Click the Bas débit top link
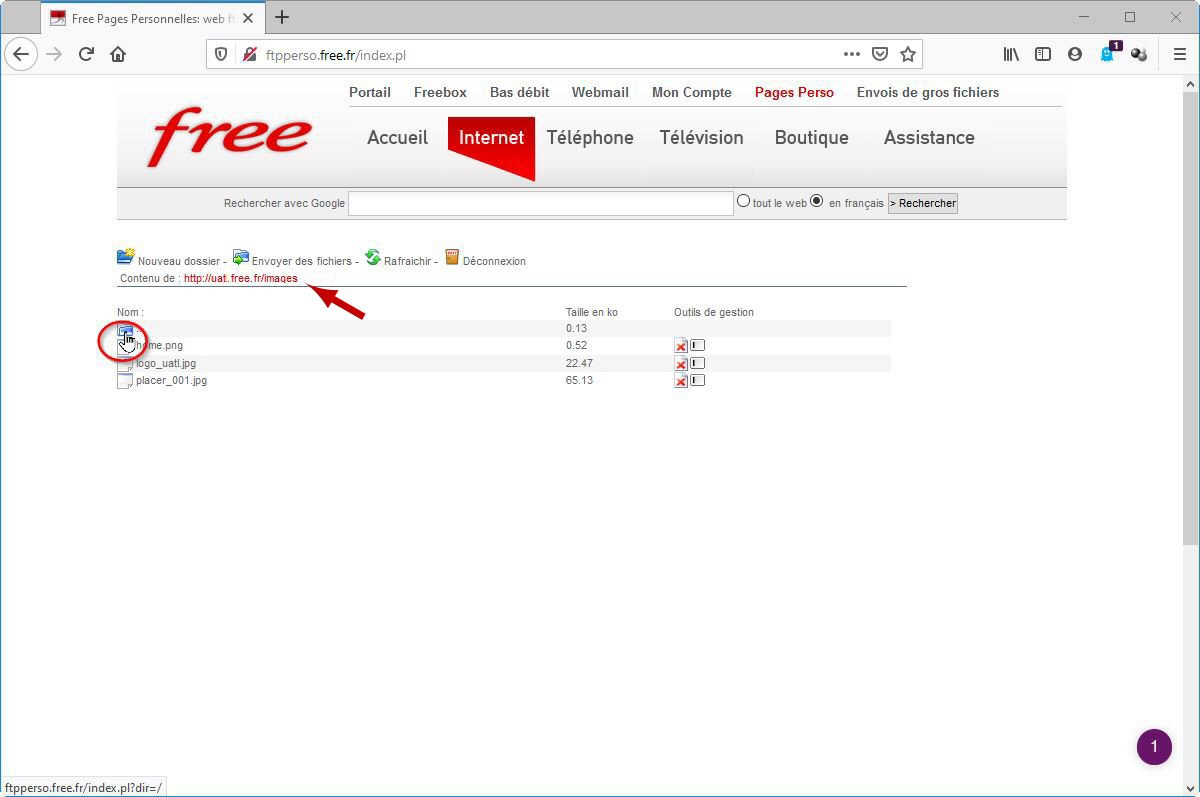1200x797 pixels. [x=520, y=92]
